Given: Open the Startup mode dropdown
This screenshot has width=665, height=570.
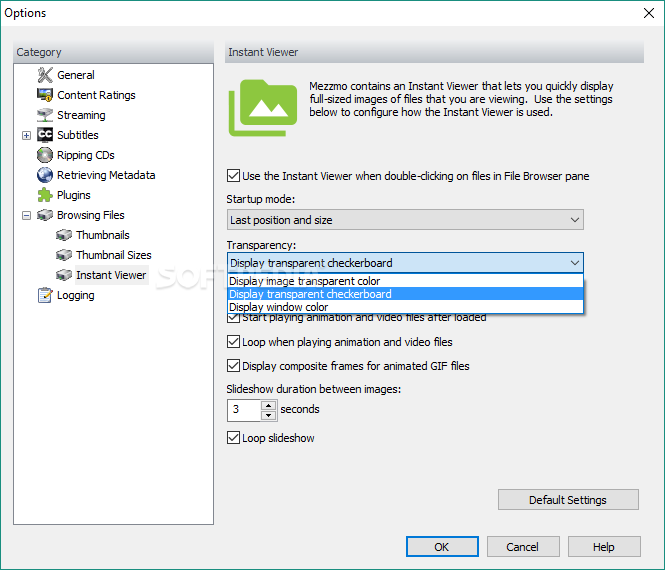Looking at the screenshot, I should click(x=405, y=220).
